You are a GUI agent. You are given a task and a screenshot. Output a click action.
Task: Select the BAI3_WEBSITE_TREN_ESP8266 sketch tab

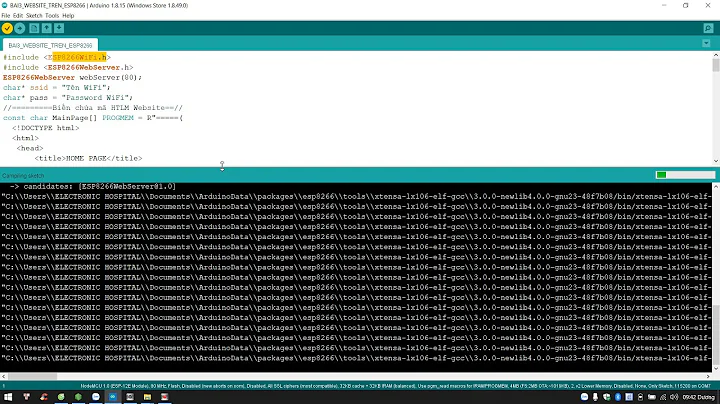click(49, 46)
